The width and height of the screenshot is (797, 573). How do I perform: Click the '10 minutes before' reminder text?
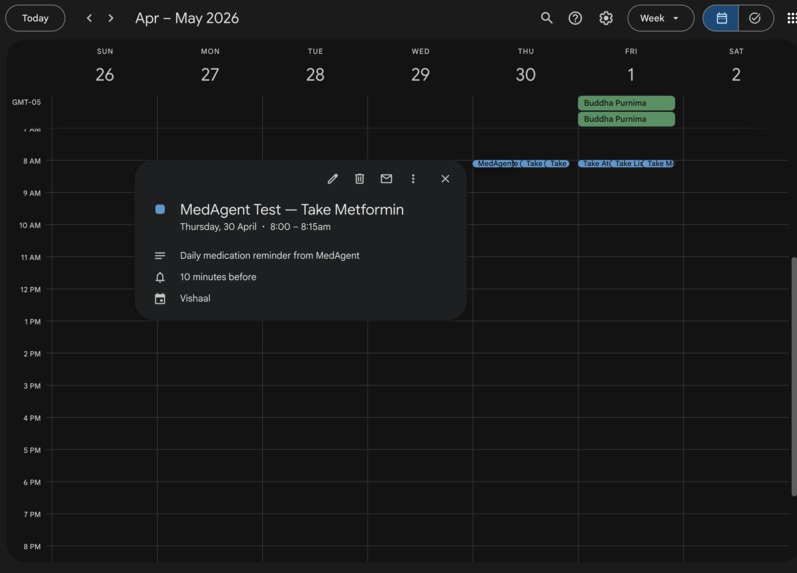pyautogui.click(x=218, y=277)
